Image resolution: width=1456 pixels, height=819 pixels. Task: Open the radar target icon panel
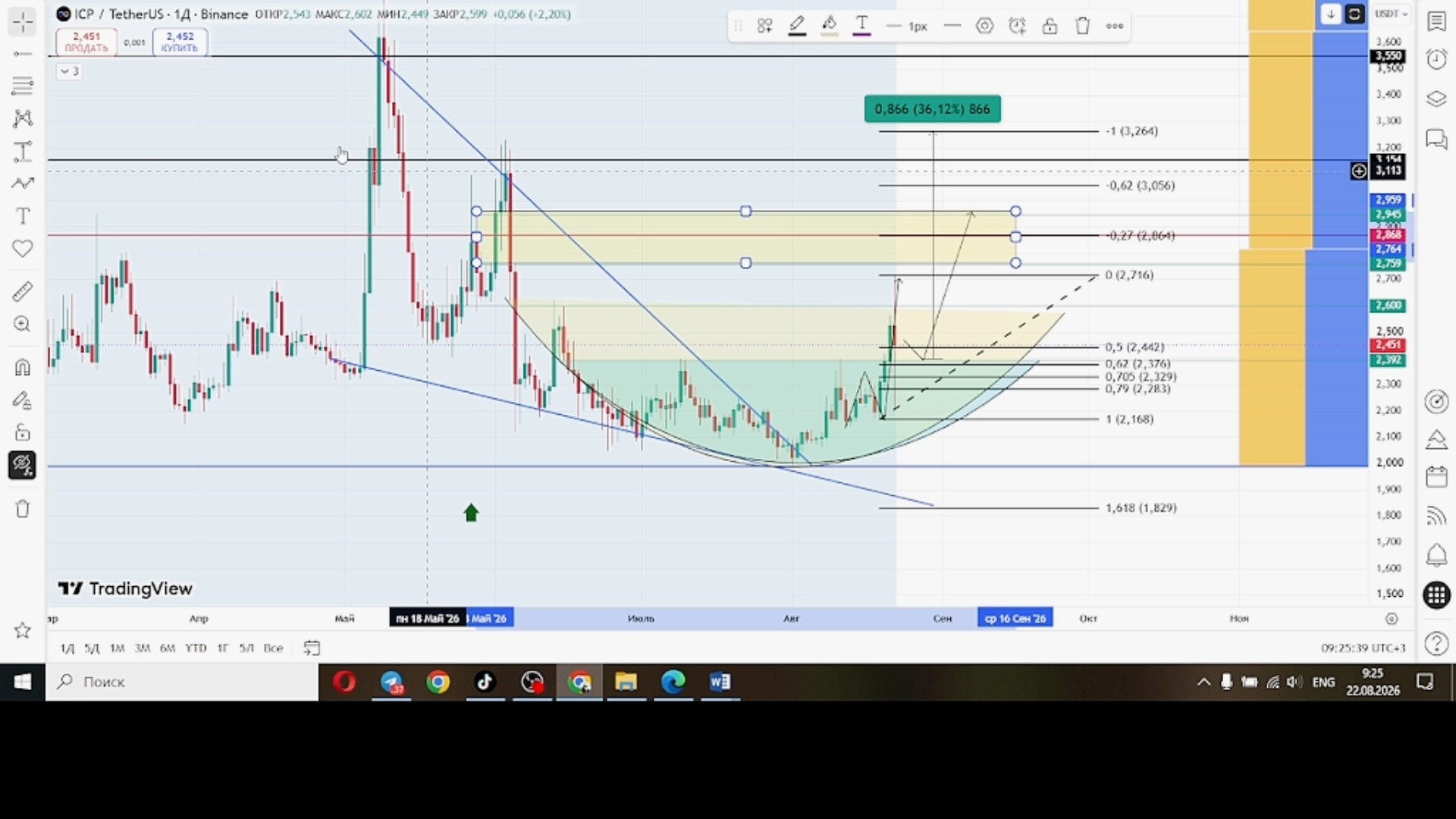point(1436,401)
